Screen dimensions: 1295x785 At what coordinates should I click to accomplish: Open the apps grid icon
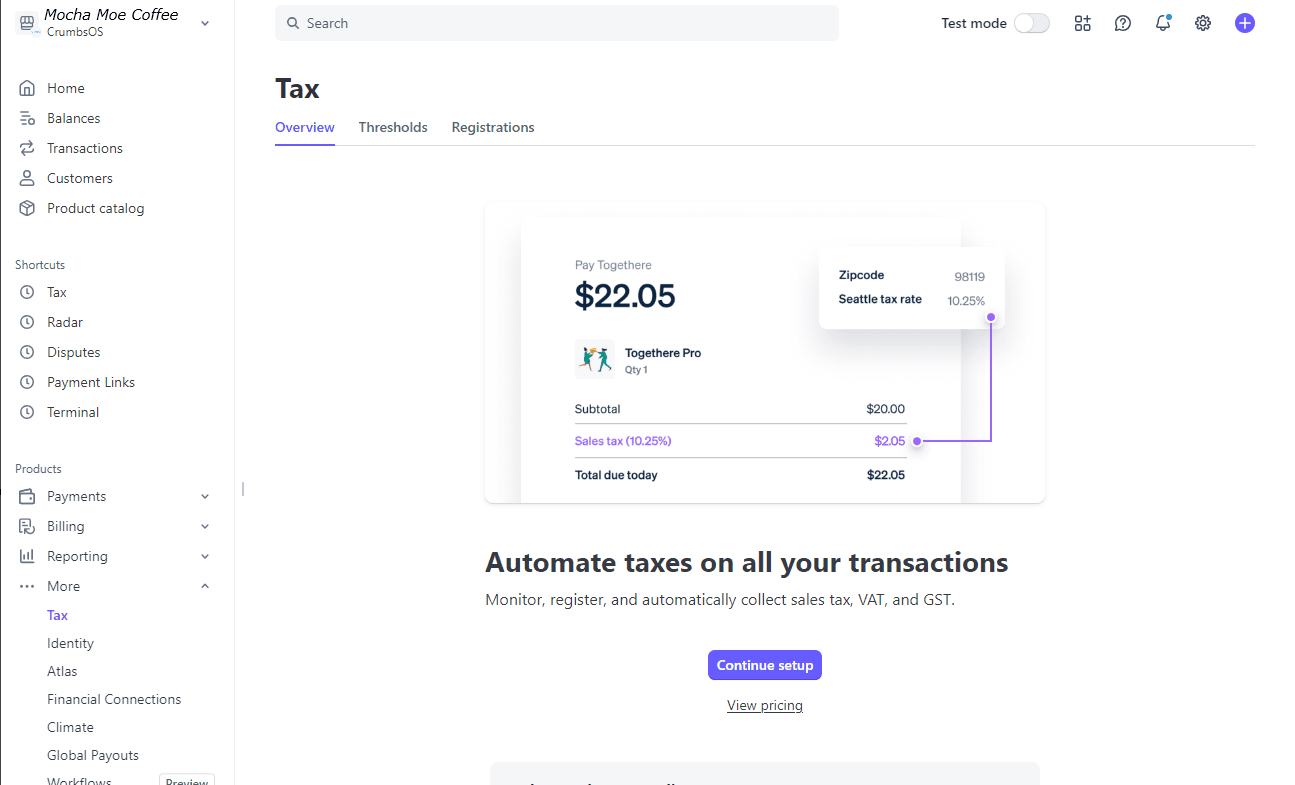coord(1082,23)
